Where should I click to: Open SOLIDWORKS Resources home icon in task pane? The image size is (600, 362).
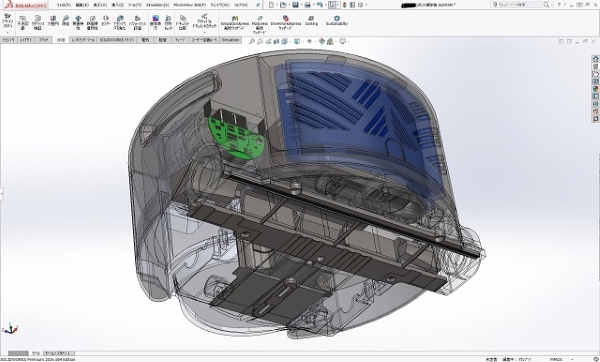coord(595,59)
